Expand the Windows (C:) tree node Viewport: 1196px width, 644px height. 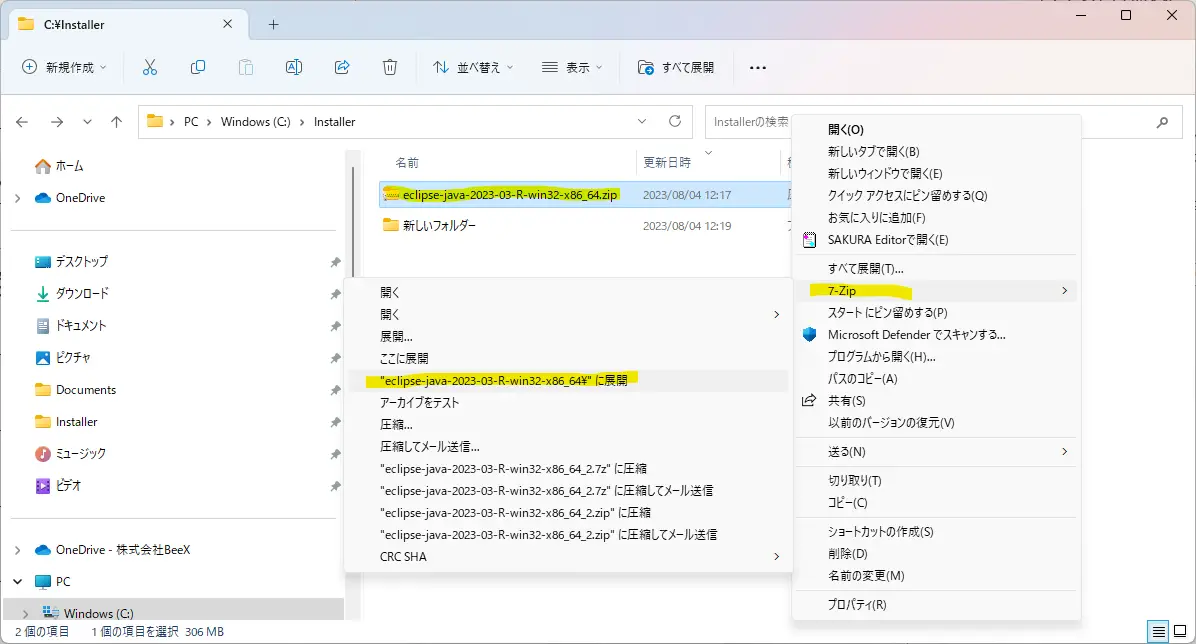25,613
